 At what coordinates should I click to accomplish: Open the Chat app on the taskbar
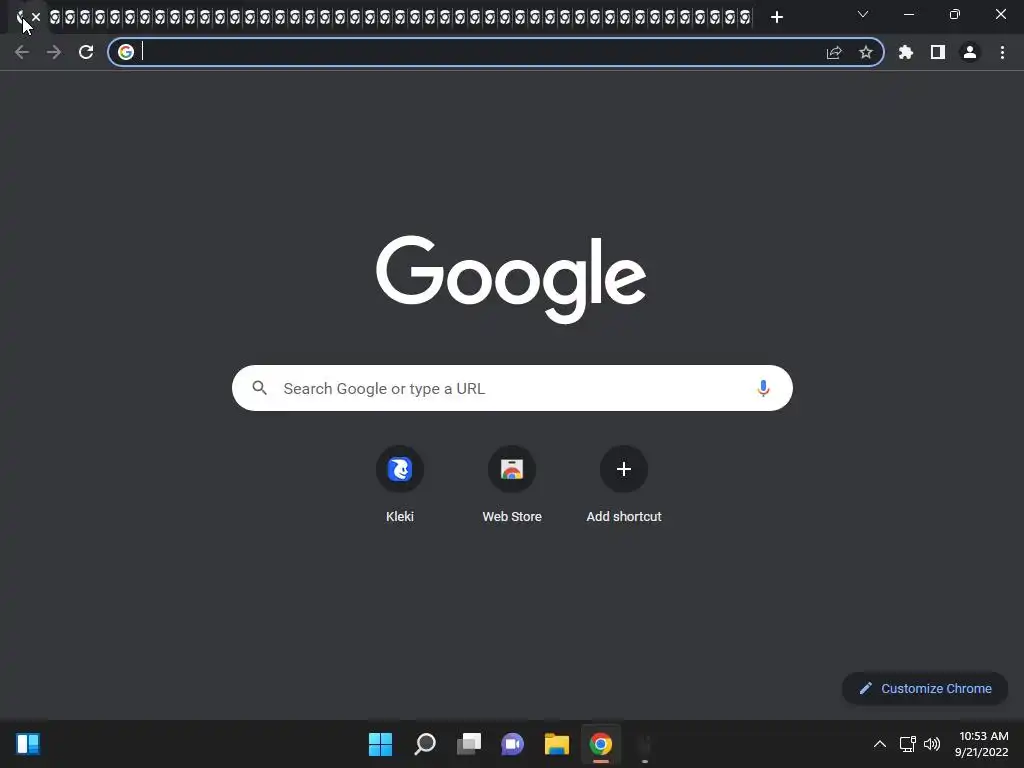pyautogui.click(x=513, y=744)
